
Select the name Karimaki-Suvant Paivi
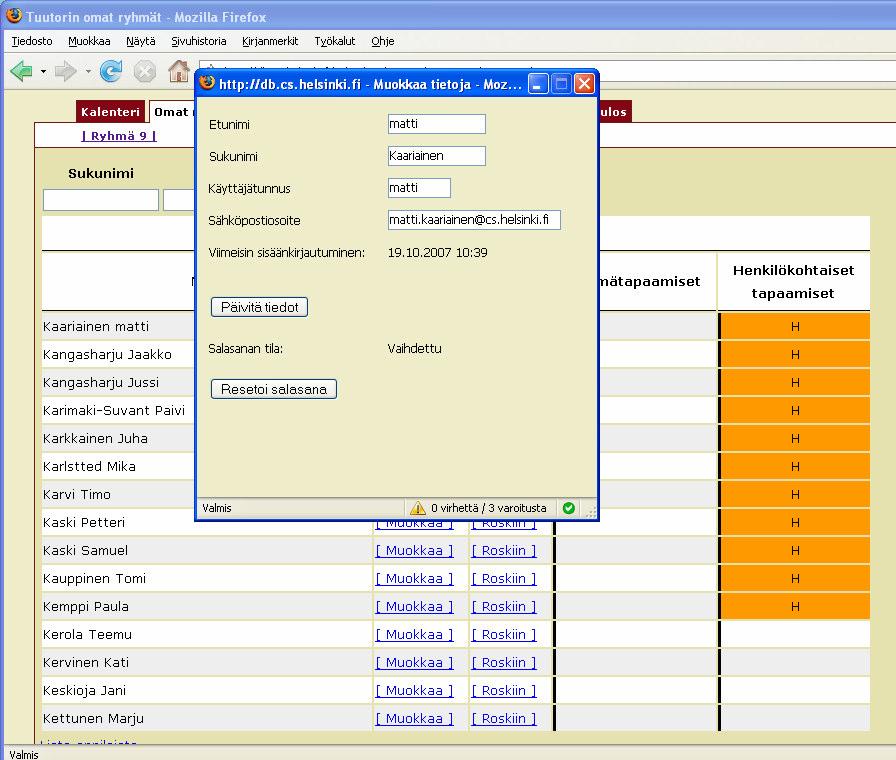click(x=114, y=410)
